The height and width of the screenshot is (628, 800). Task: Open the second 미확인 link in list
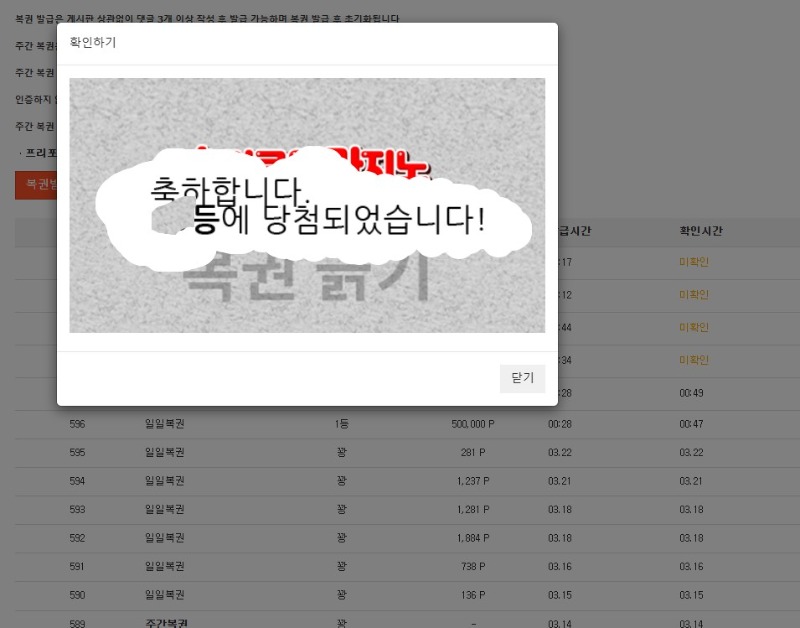click(693, 295)
